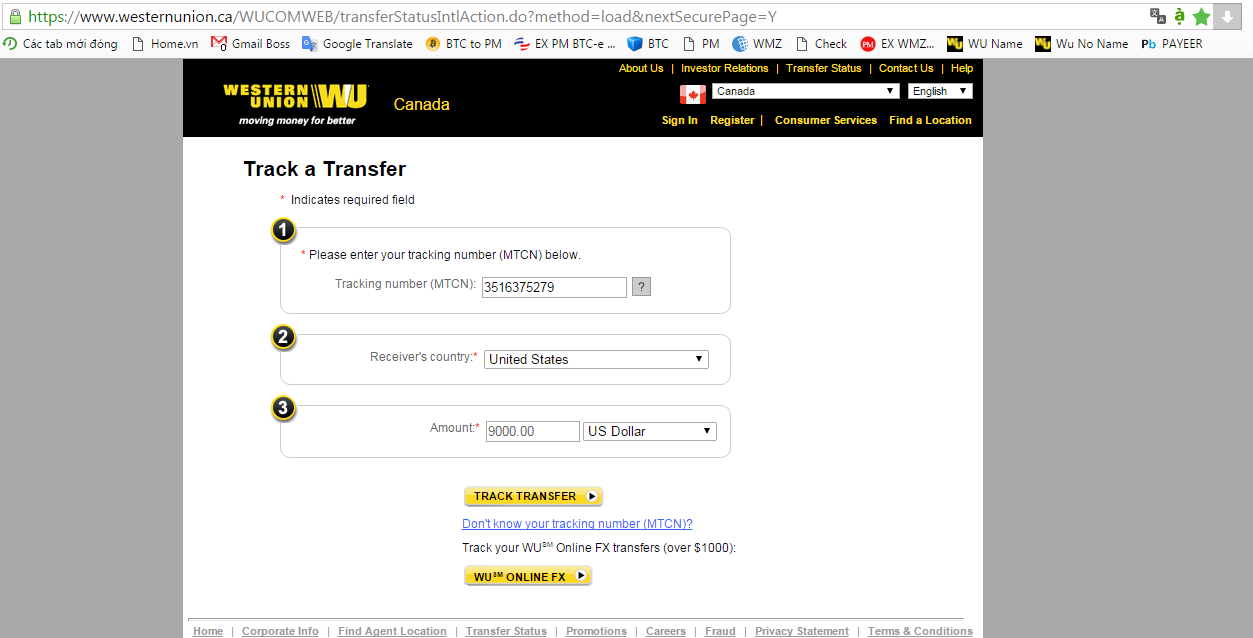Open the BTC to PM bookmark
This screenshot has width=1253, height=638.
pos(464,44)
